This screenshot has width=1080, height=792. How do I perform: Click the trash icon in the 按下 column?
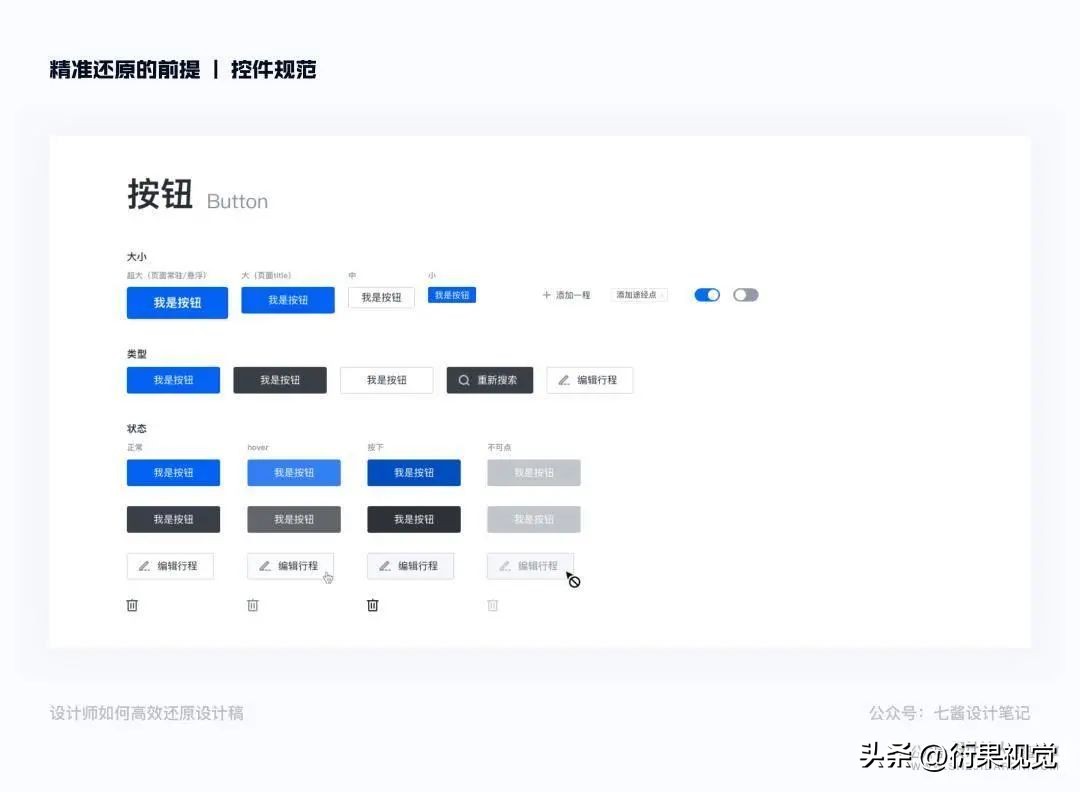point(372,605)
